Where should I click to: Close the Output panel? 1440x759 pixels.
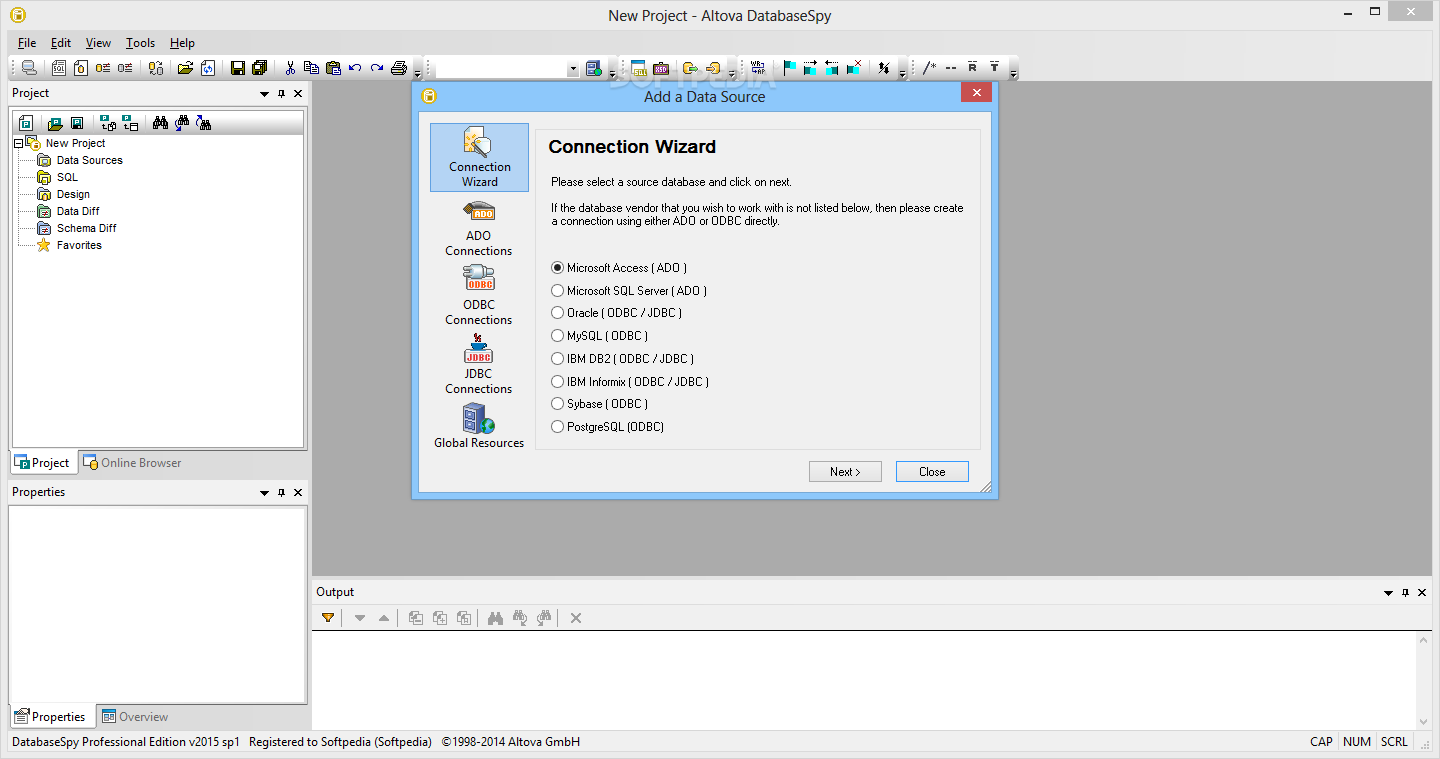point(1423,593)
